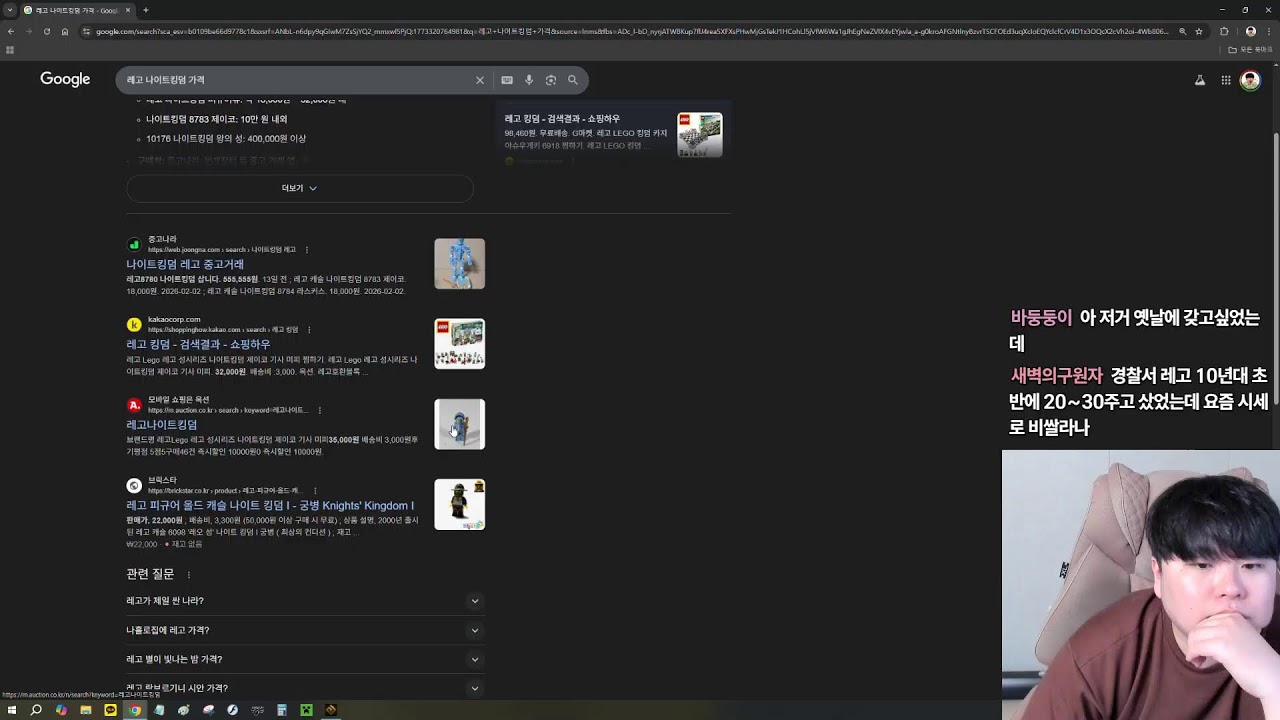This screenshot has height=720, width=1280.
Task: Click the 중고나라 site name
Action: pyautogui.click(x=162, y=240)
